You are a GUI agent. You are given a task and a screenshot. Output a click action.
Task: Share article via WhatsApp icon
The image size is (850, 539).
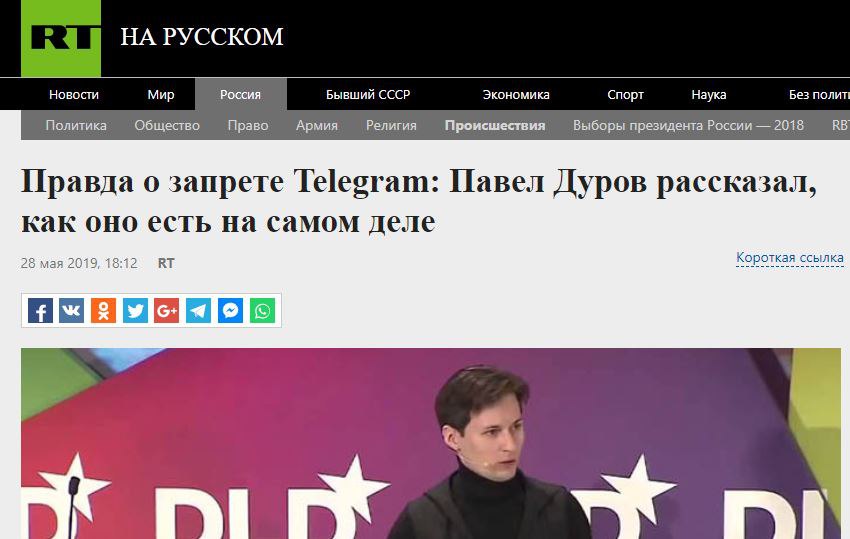[262, 311]
